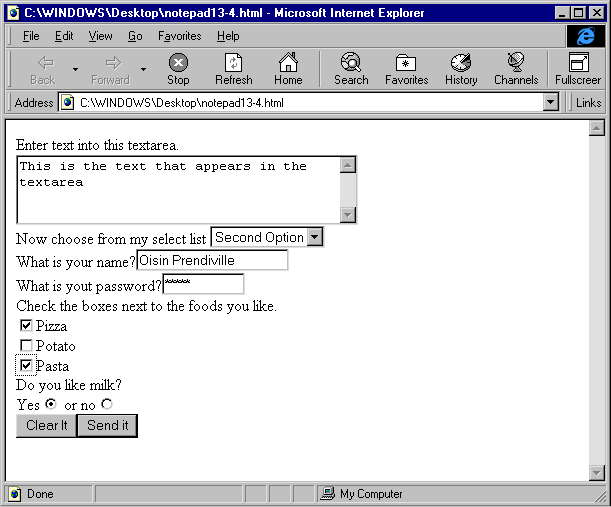Image resolution: width=611 pixels, height=507 pixels.
Task: Click the name field containing Oisin Prendiville
Action: 212,260
